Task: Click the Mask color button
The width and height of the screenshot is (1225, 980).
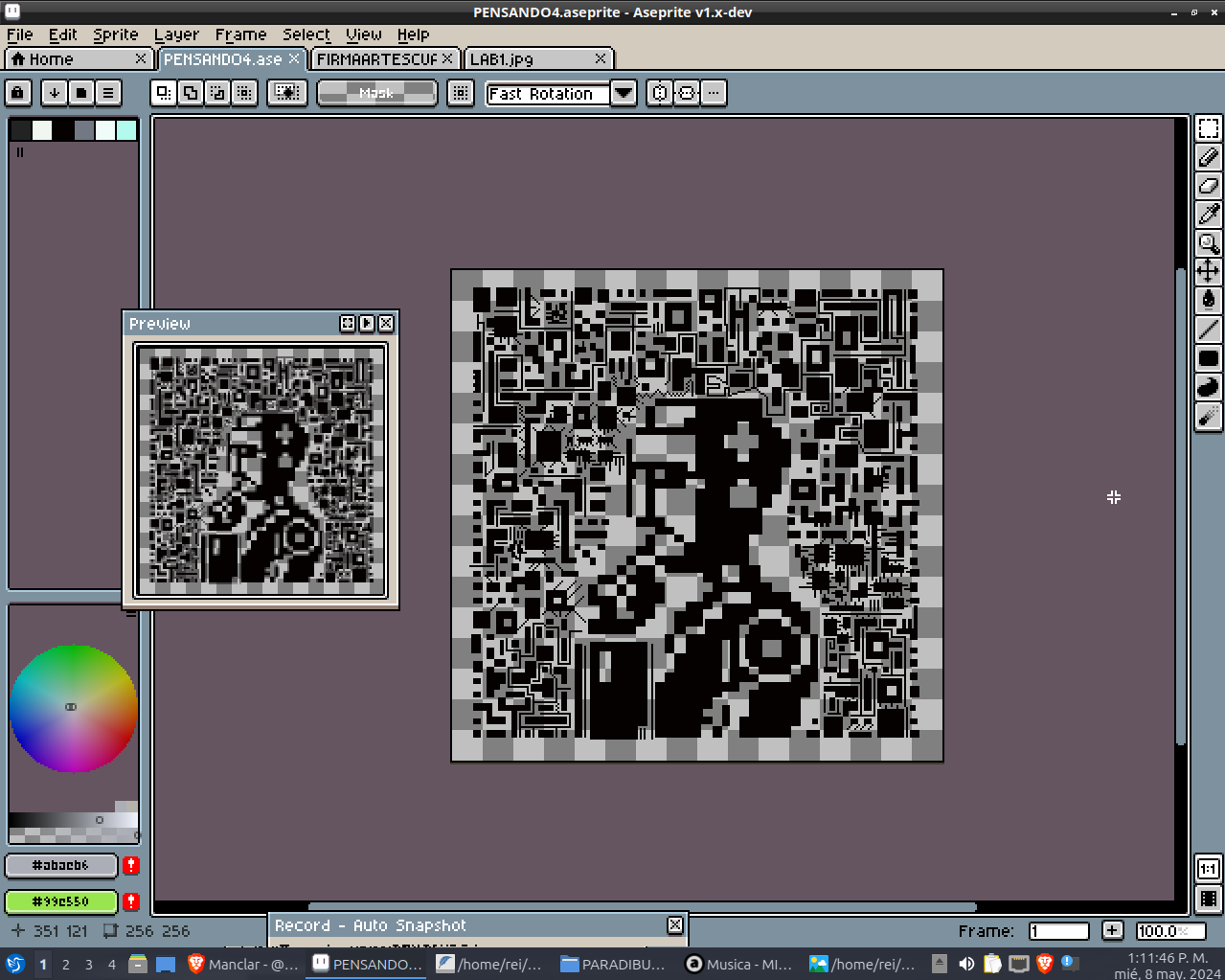Action: pyautogui.click(x=376, y=93)
